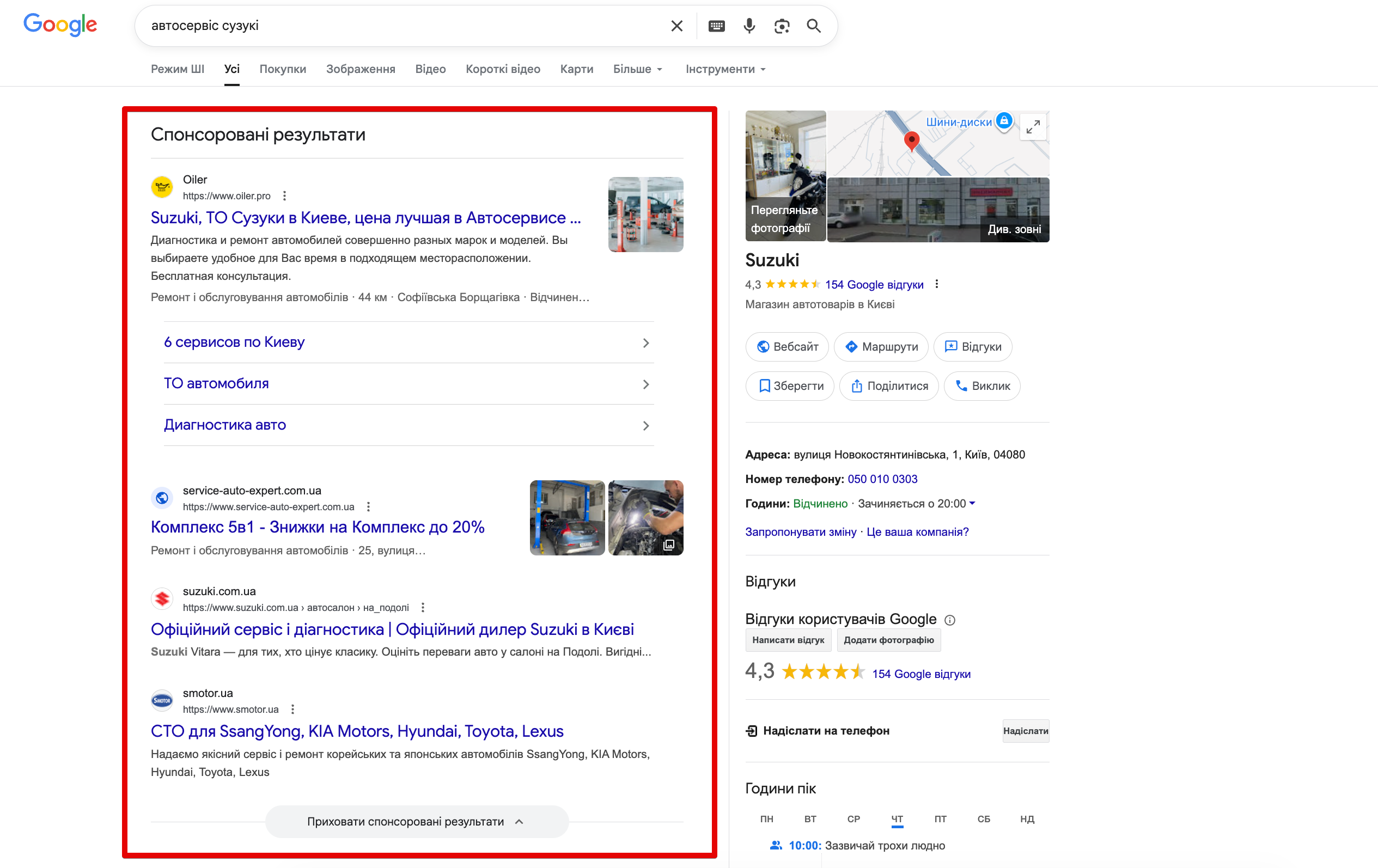Click the Поділитися button

click(889, 386)
